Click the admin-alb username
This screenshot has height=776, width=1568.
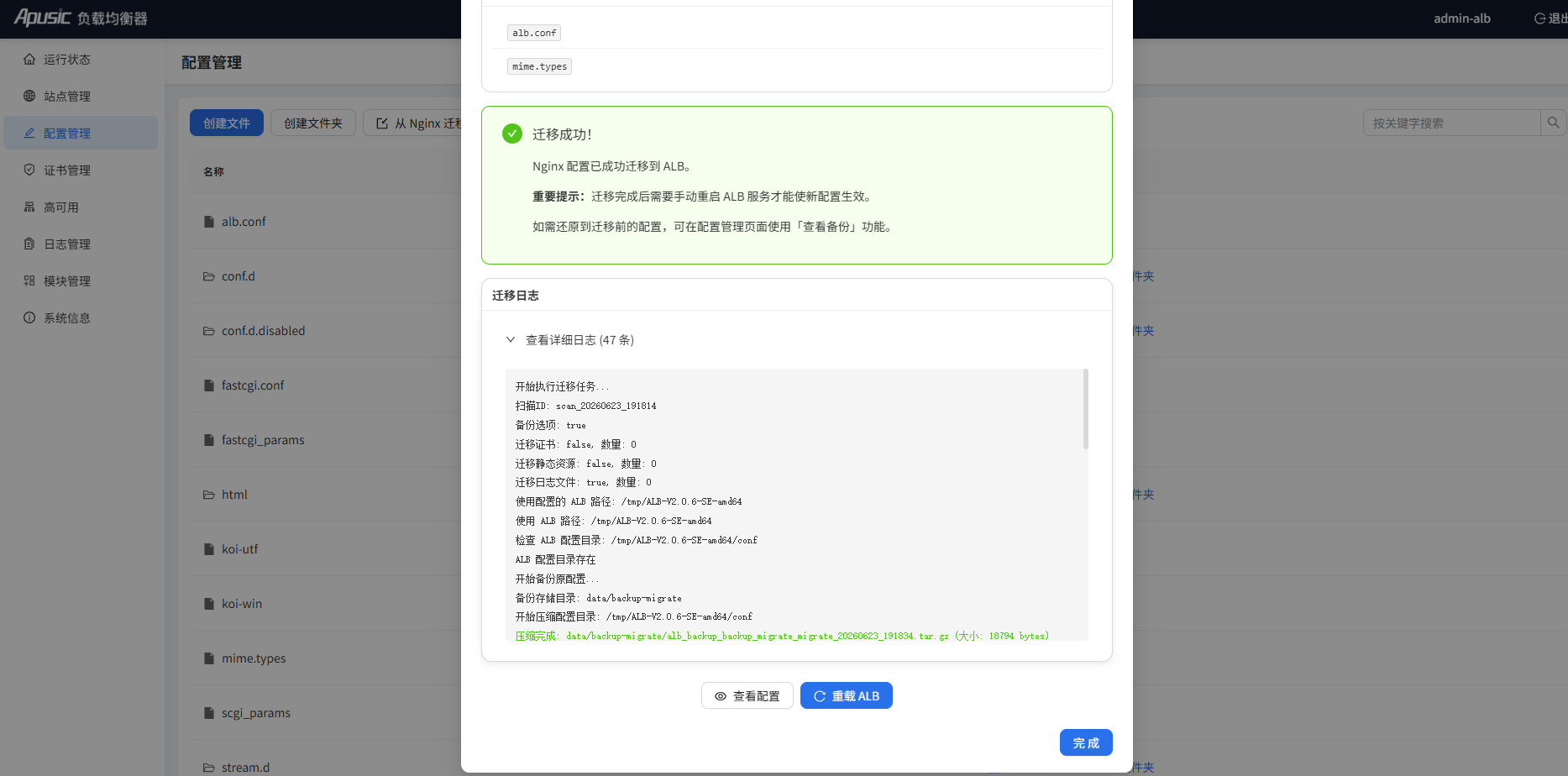click(x=1462, y=18)
